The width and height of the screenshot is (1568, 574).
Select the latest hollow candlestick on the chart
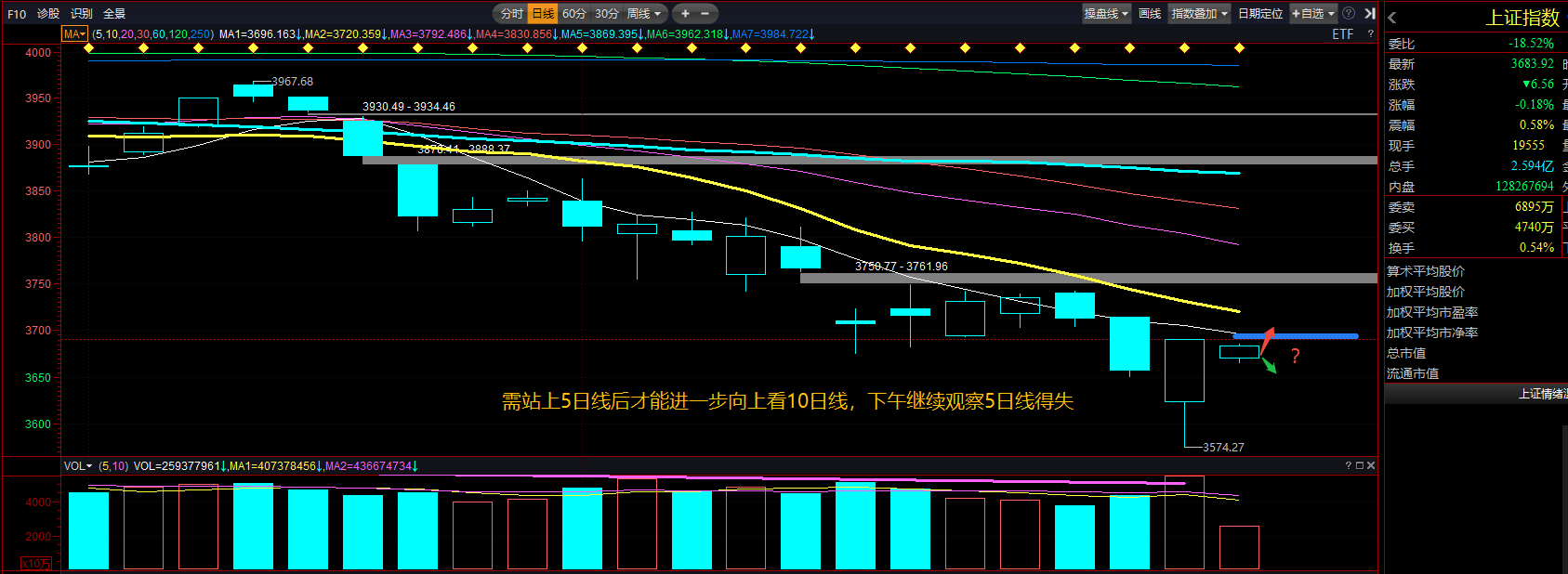pyautogui.click(x=1239, y=352)
